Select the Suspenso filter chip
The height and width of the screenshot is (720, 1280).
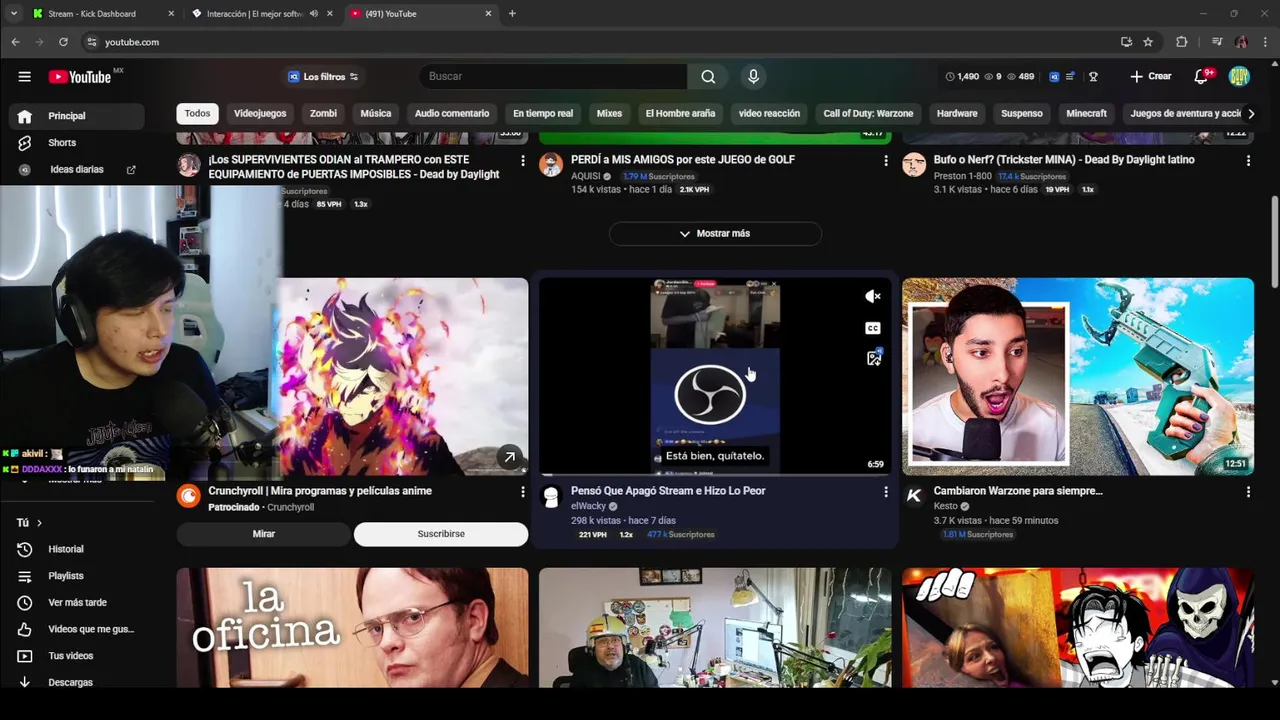pos(1022,114)
